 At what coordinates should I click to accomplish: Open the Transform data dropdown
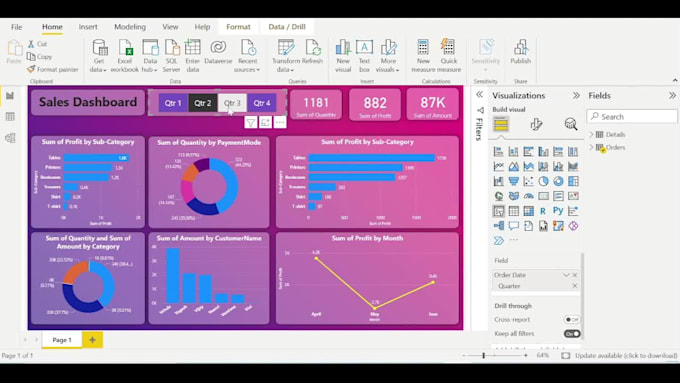pyautogui.click(x=286, y=56)
